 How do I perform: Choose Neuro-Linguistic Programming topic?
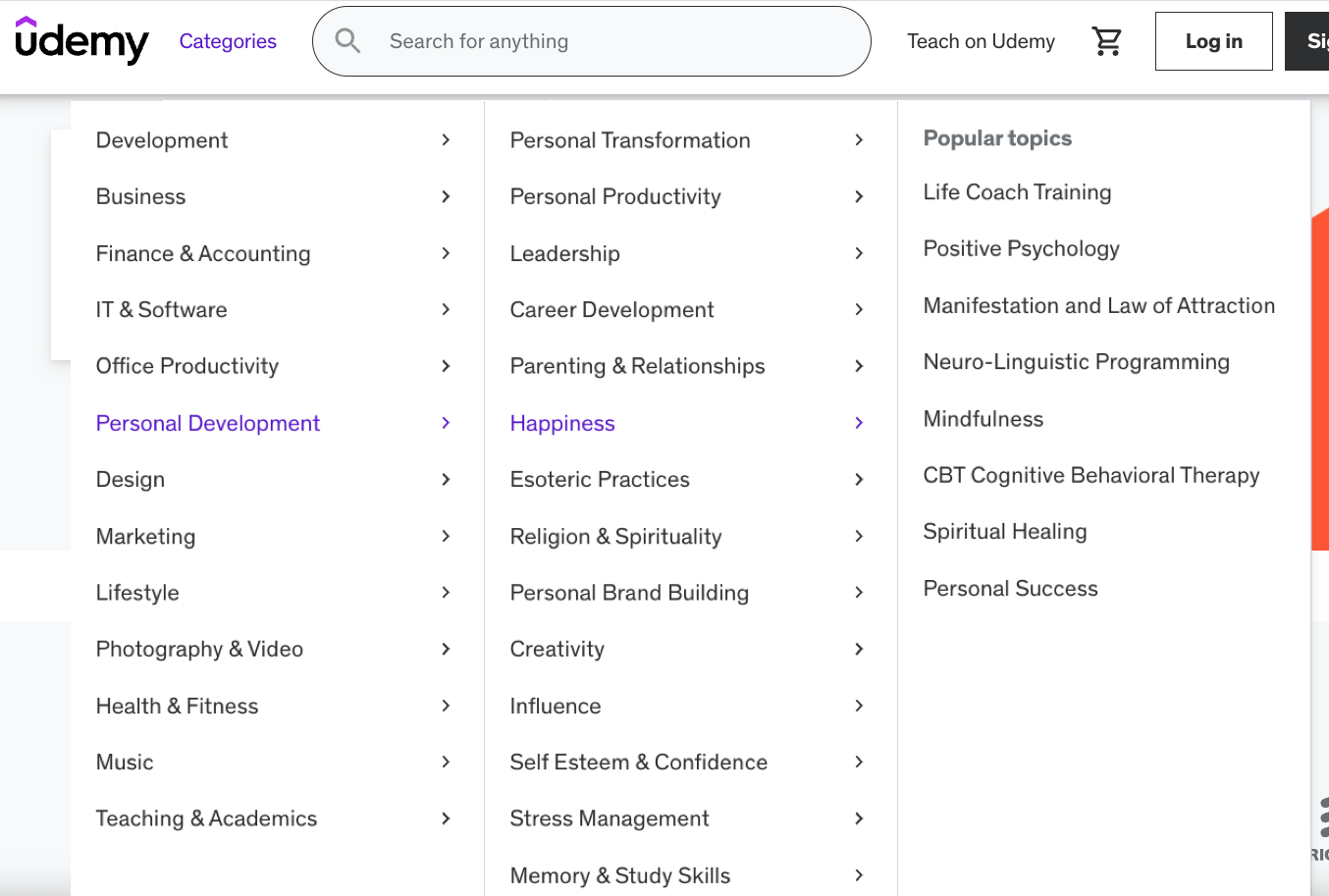1076,361
